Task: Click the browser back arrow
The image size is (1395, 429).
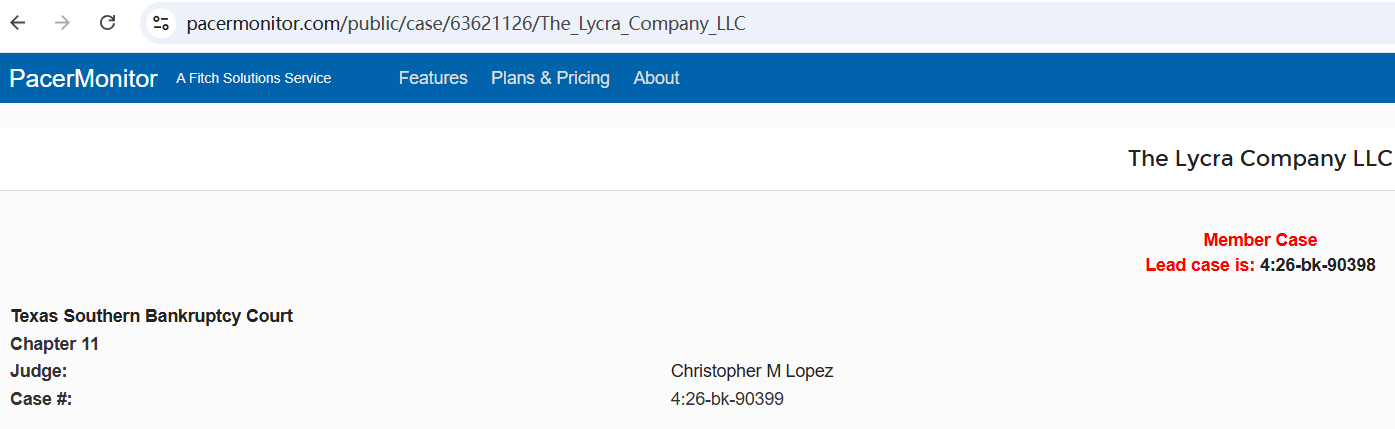Action: click(18, 23)
